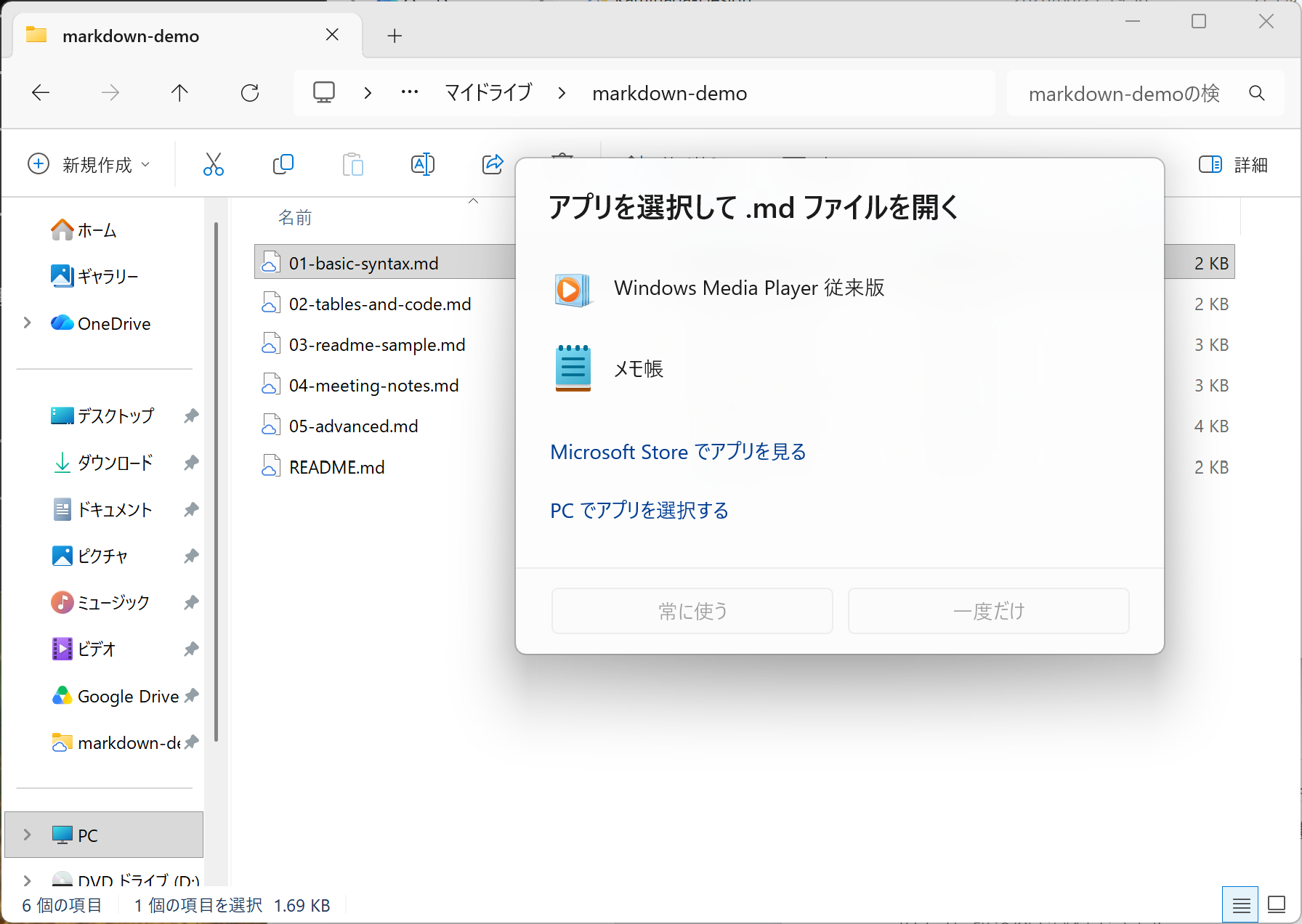
Task: Open ミュージック quick access folder
Action: (100, 603)
